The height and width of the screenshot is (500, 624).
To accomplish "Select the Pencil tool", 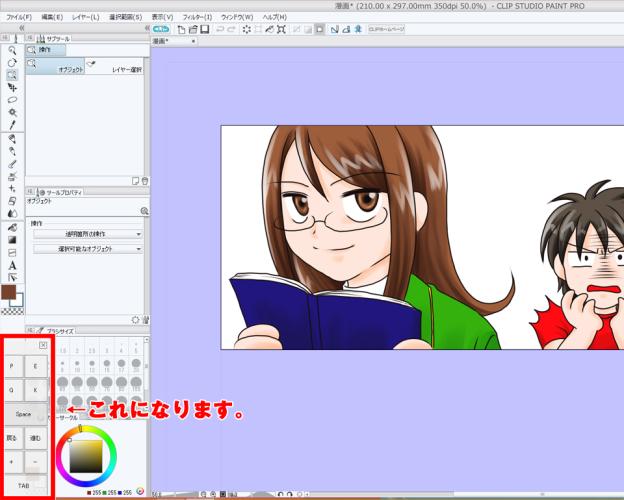I will [x=12, y=151].
